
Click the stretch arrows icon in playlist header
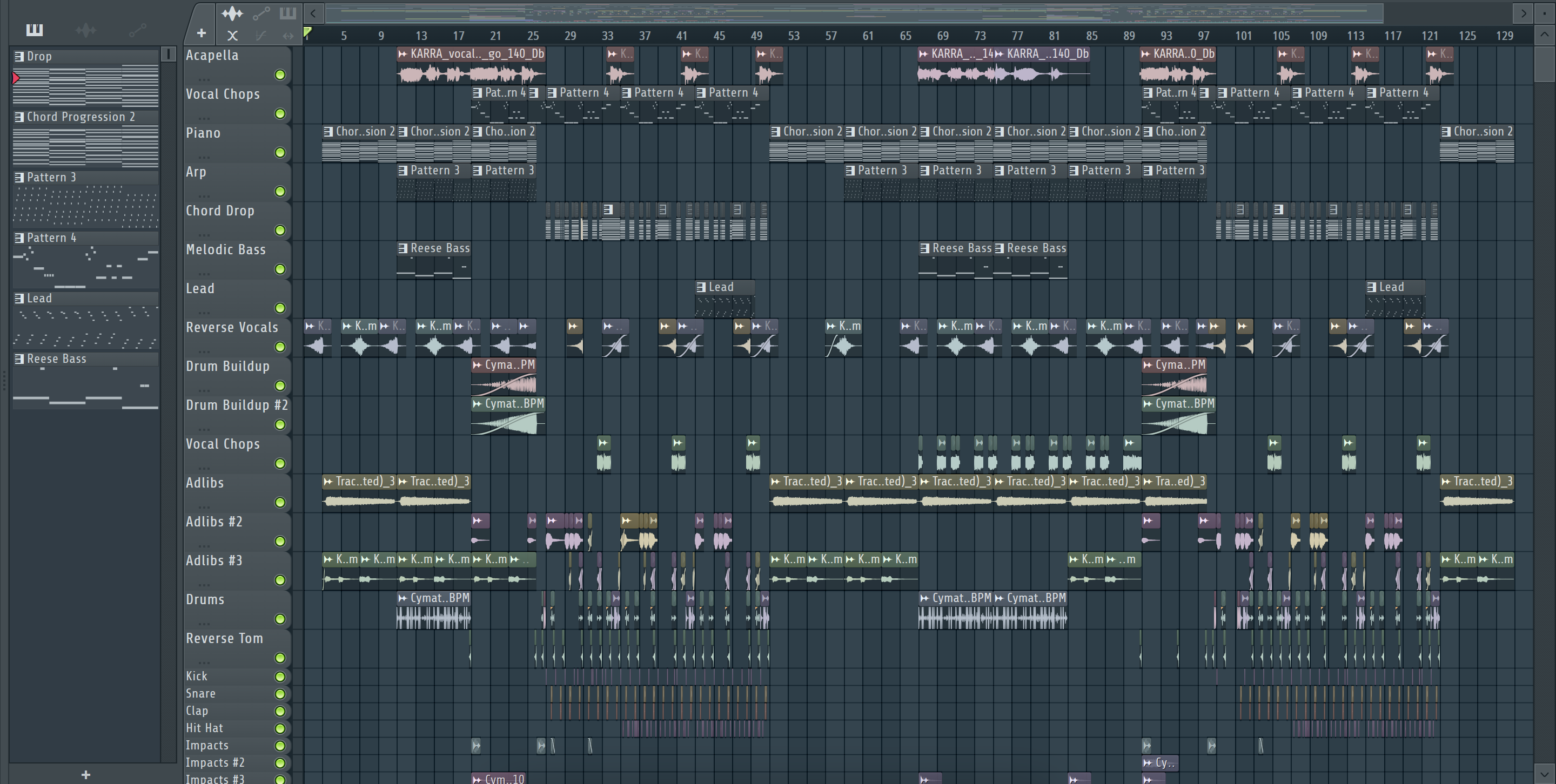coord(288,36)
